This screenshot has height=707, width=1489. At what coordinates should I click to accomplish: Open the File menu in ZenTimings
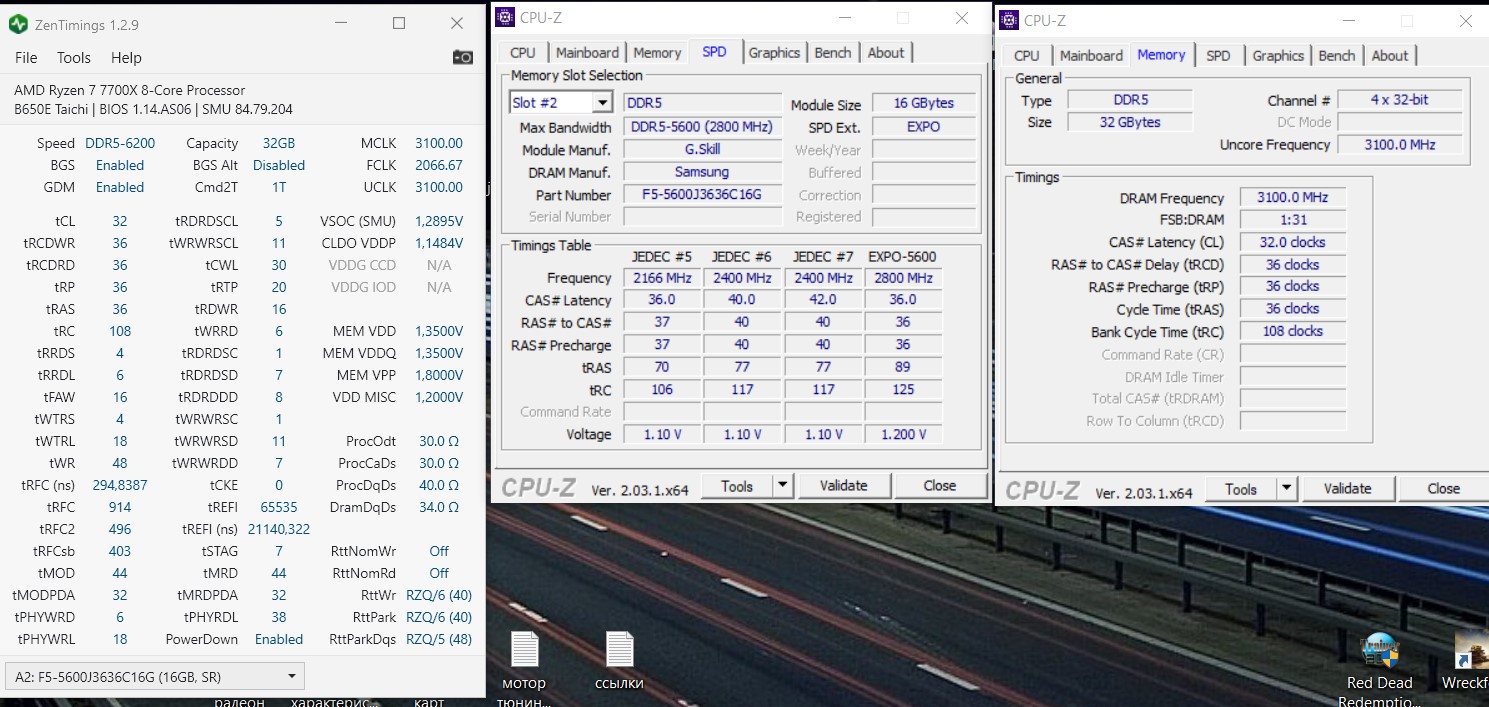tap(26, 58)
